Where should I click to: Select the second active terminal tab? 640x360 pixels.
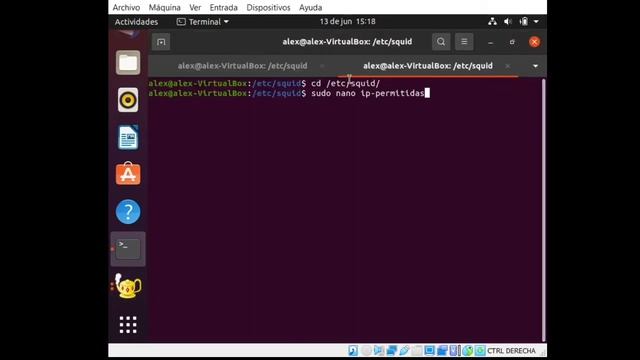coord(428,66)
